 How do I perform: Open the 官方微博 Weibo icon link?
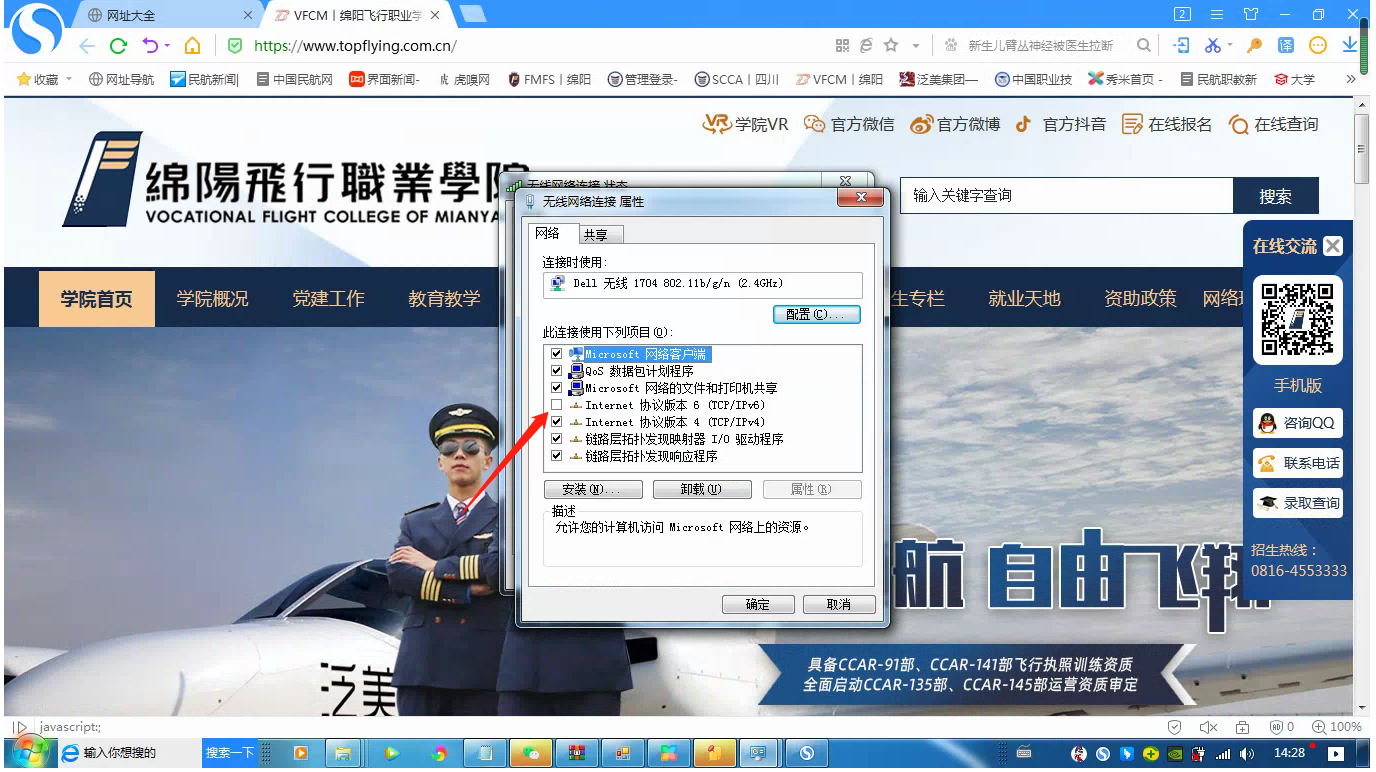coord(921,124)
